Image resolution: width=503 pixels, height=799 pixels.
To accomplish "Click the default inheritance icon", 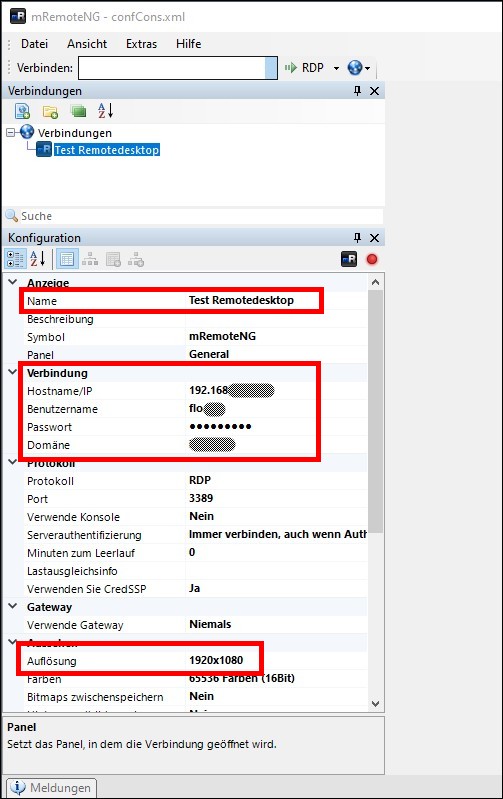I will (x=136, y=259).
